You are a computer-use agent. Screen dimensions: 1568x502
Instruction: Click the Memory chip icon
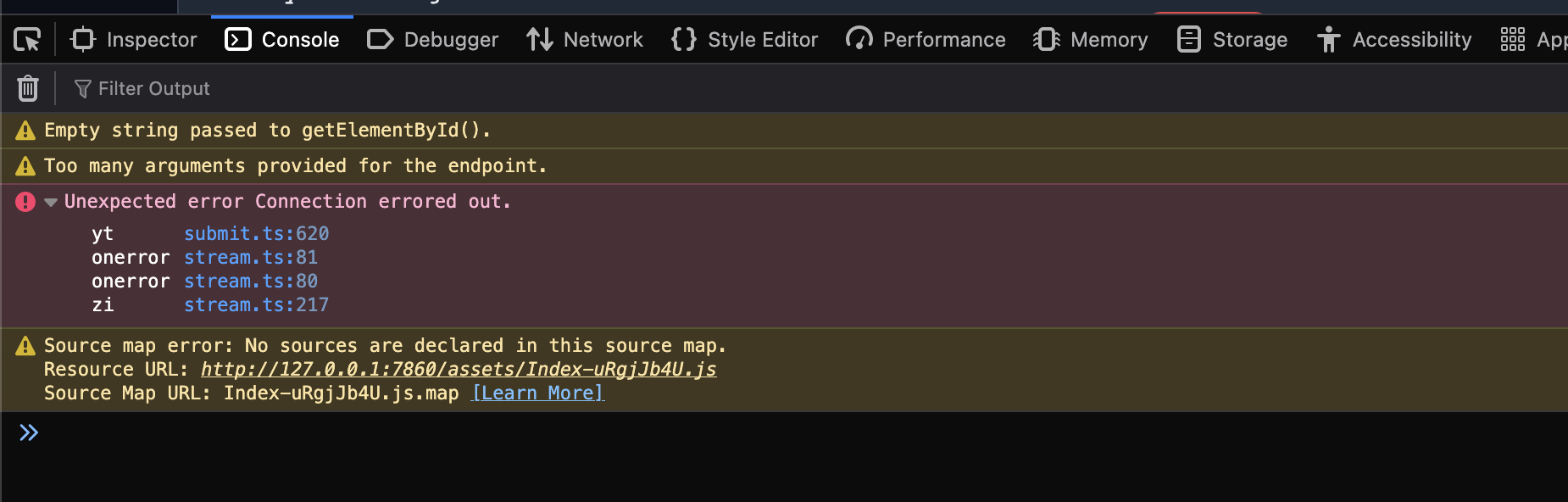point(1047,40)
